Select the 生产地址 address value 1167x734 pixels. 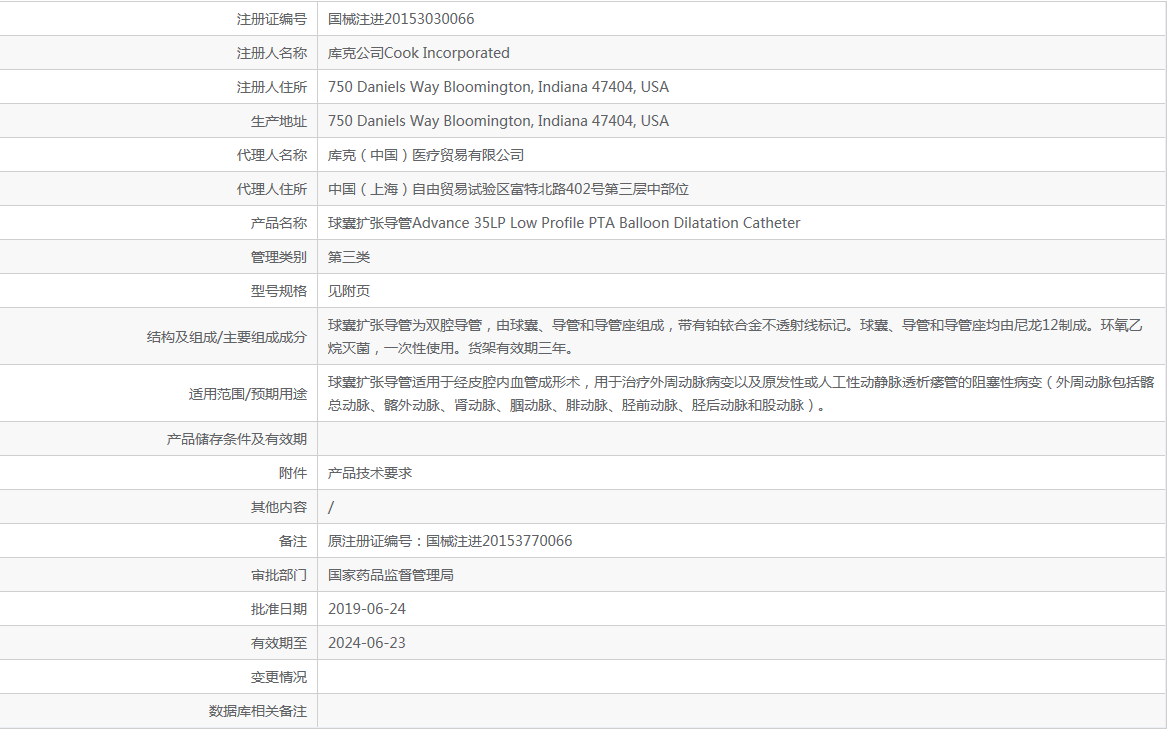[x=499, y=121]
